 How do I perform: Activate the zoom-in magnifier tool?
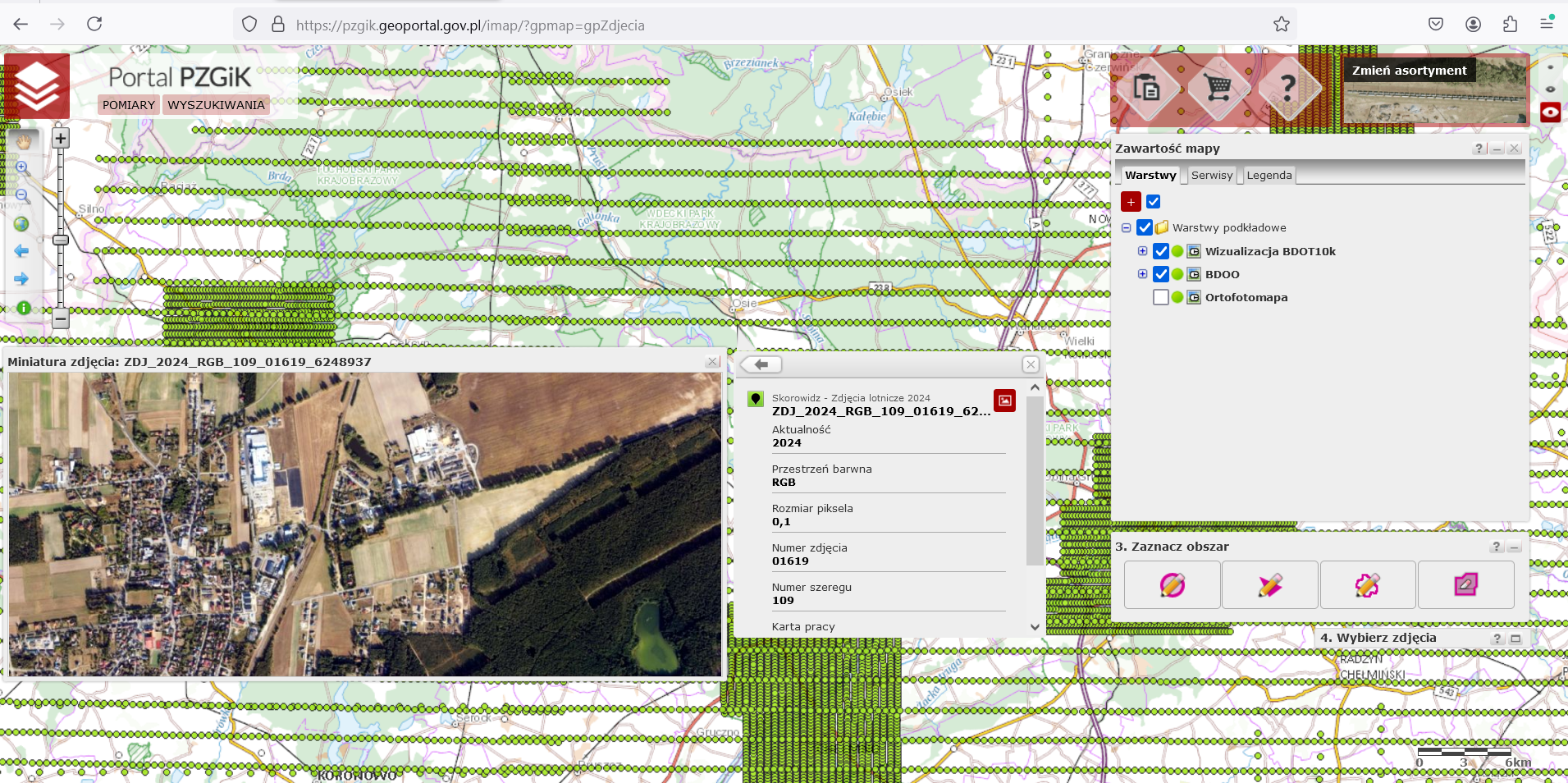23,168
